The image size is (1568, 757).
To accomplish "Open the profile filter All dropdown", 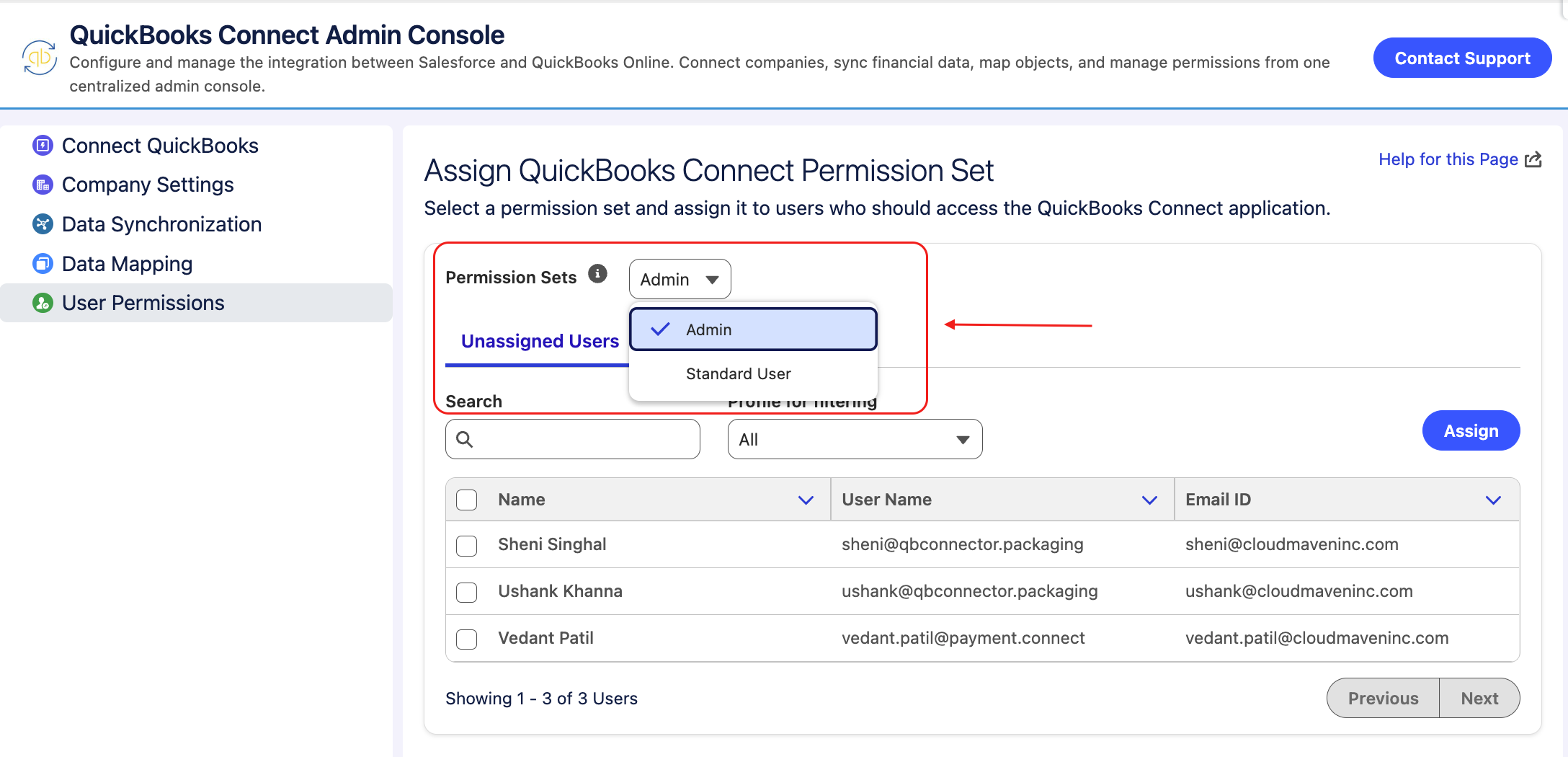I will point(855,439).
